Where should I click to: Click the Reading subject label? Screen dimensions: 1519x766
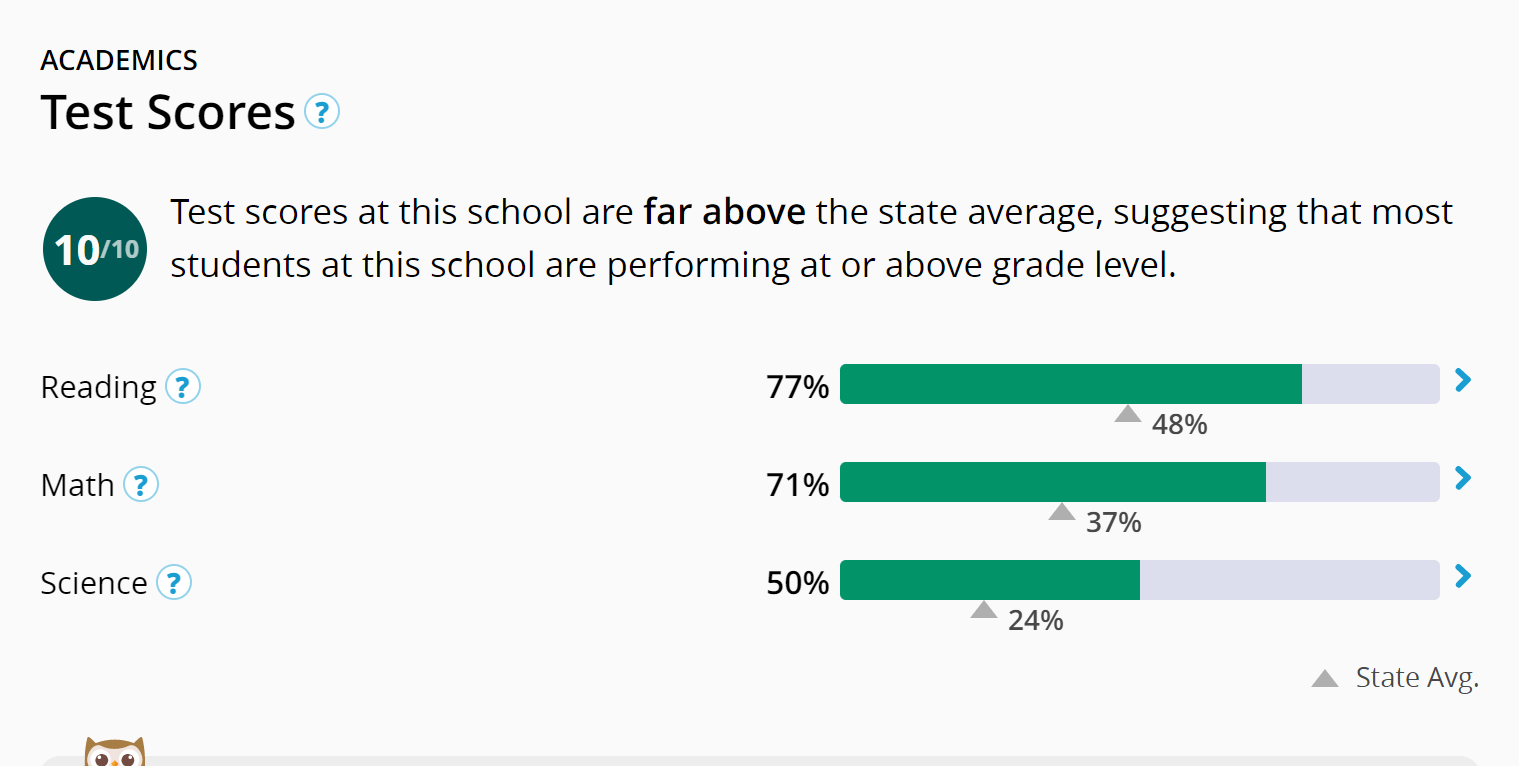point(98,387)
